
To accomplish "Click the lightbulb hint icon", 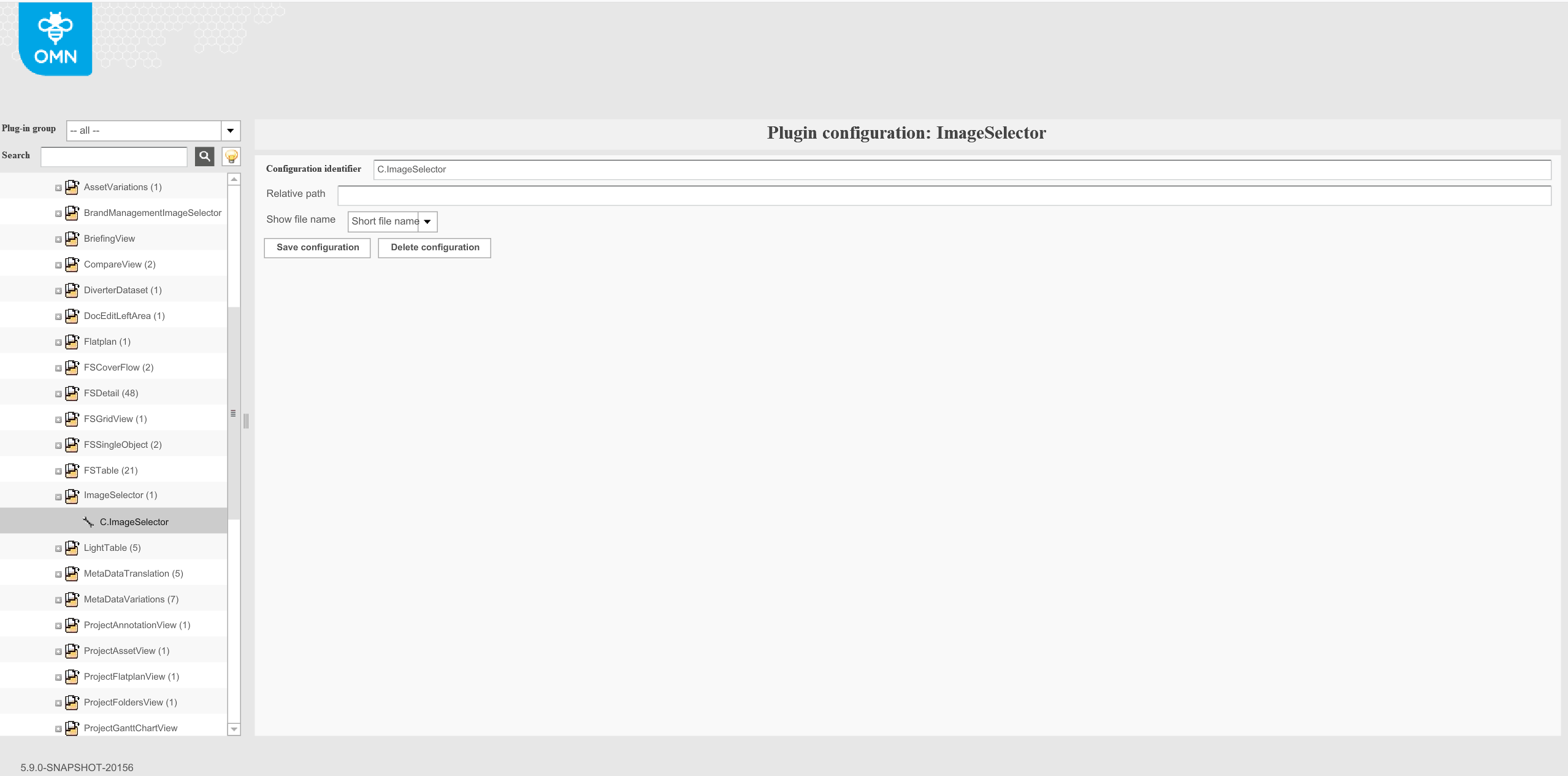I will coord(231,156).
